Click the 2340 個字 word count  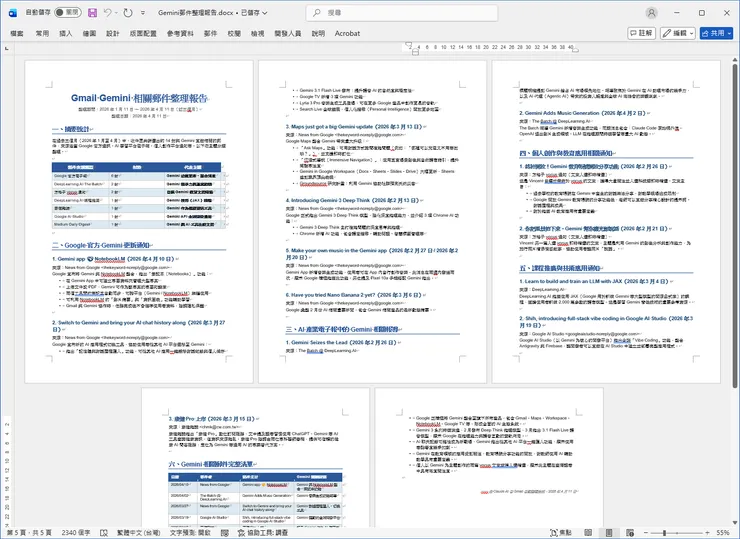[x=75, y=530]
